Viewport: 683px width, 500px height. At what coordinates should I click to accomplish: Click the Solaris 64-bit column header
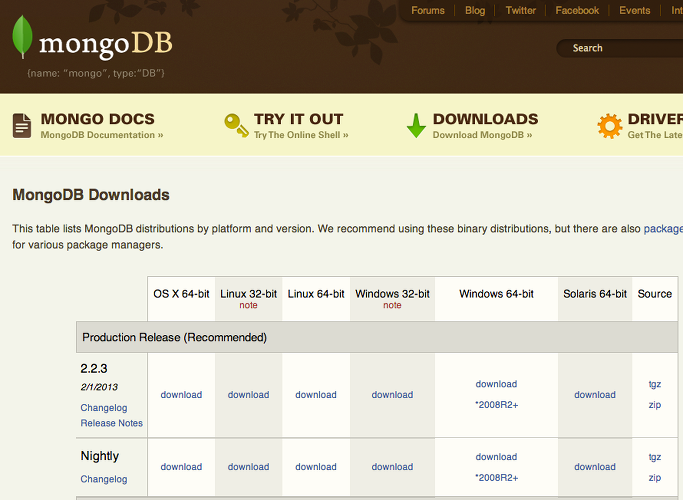coord(595,294)
